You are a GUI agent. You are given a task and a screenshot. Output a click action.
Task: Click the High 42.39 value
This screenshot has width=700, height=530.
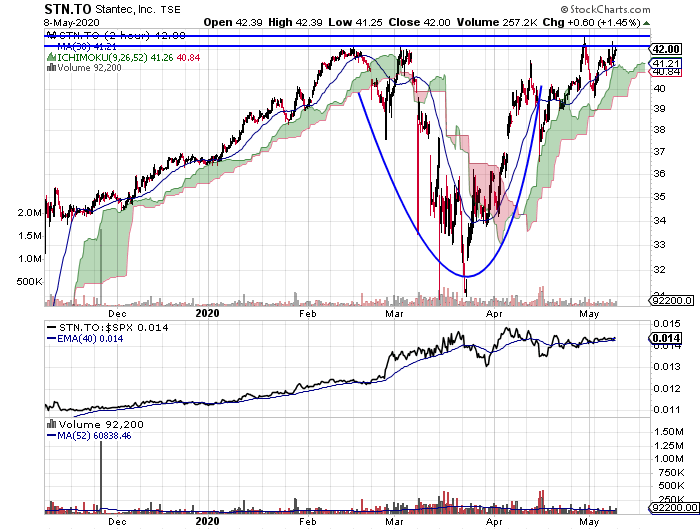click(x=295, y=22)
